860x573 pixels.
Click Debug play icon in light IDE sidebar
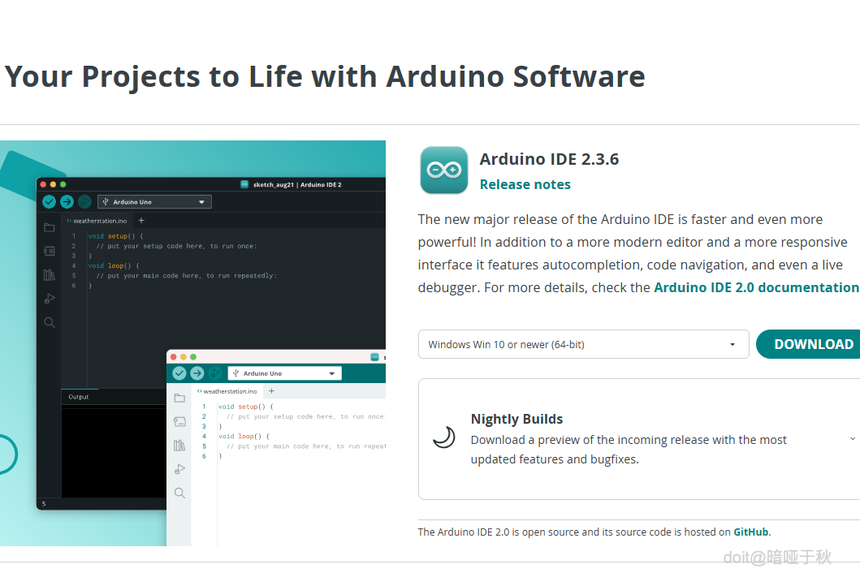(x=179, y=469)
